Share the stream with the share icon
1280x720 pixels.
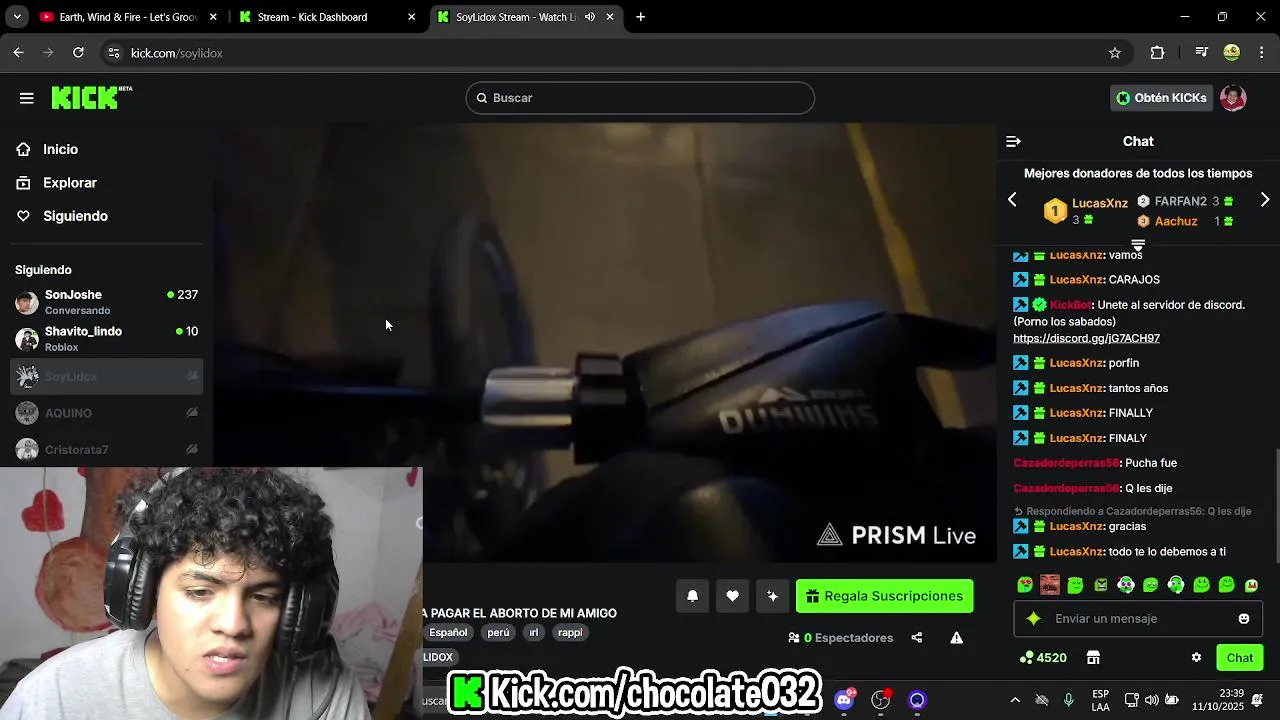pos(917,638)
